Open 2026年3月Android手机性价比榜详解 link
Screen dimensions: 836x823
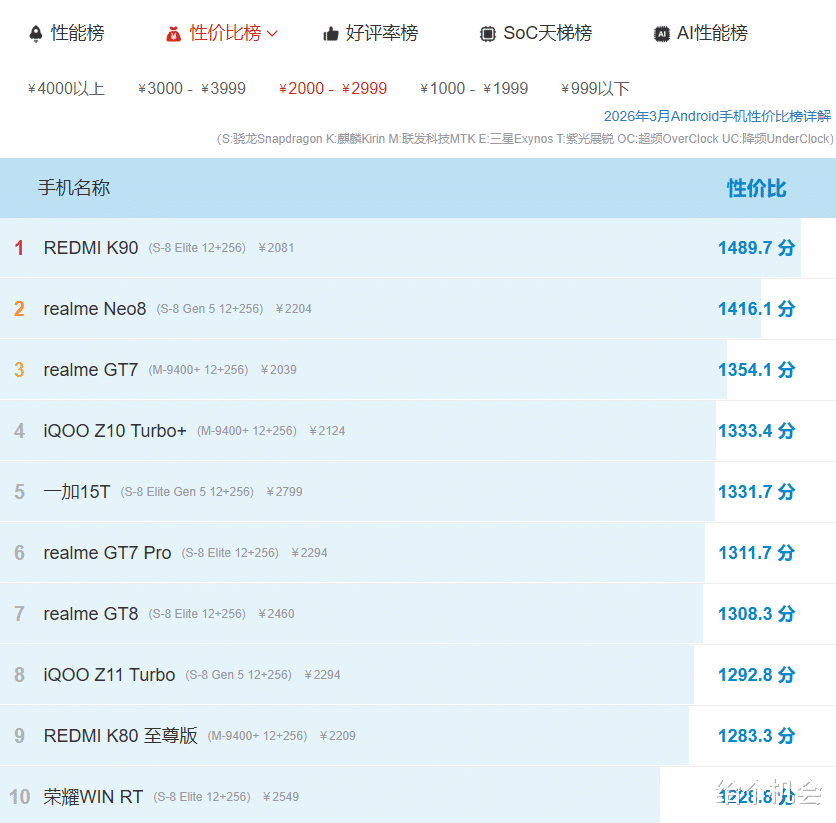[717, 116]
